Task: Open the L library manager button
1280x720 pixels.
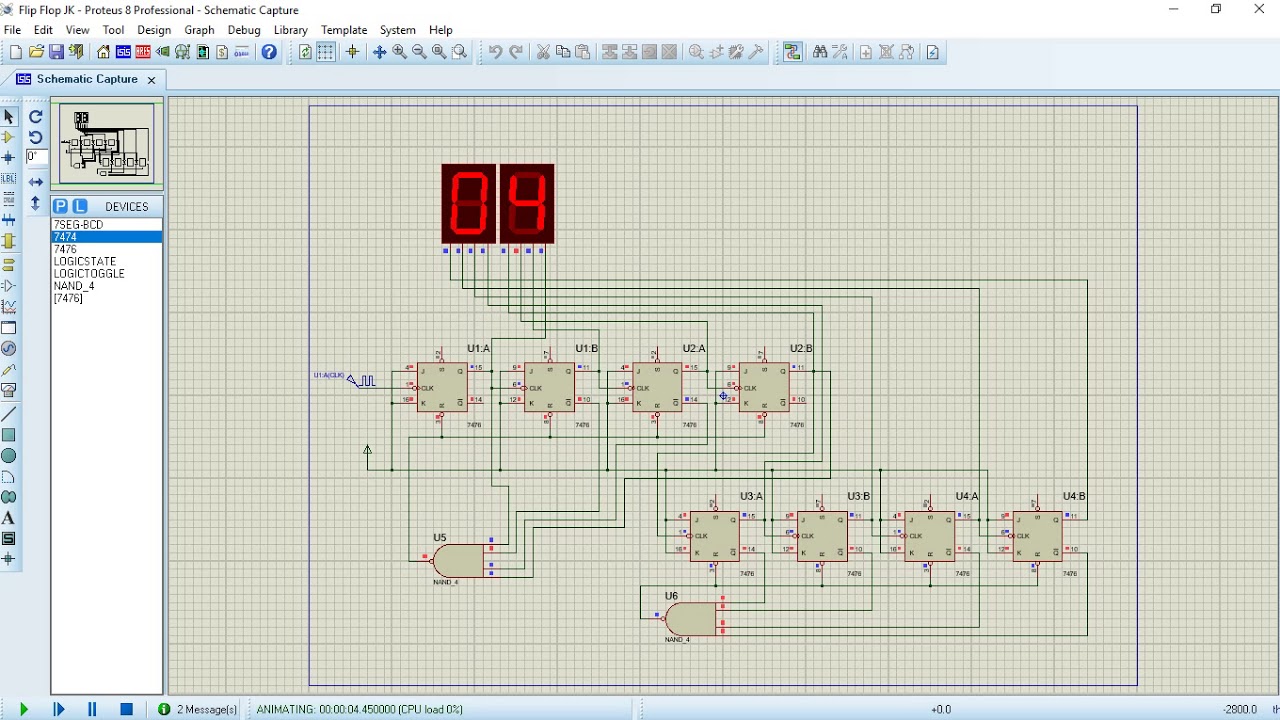Action: 80,206
